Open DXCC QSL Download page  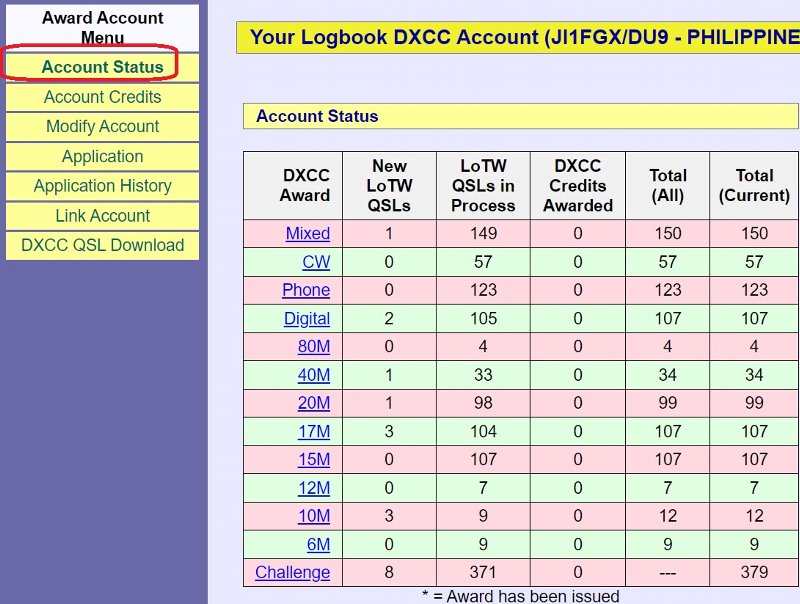102,245
